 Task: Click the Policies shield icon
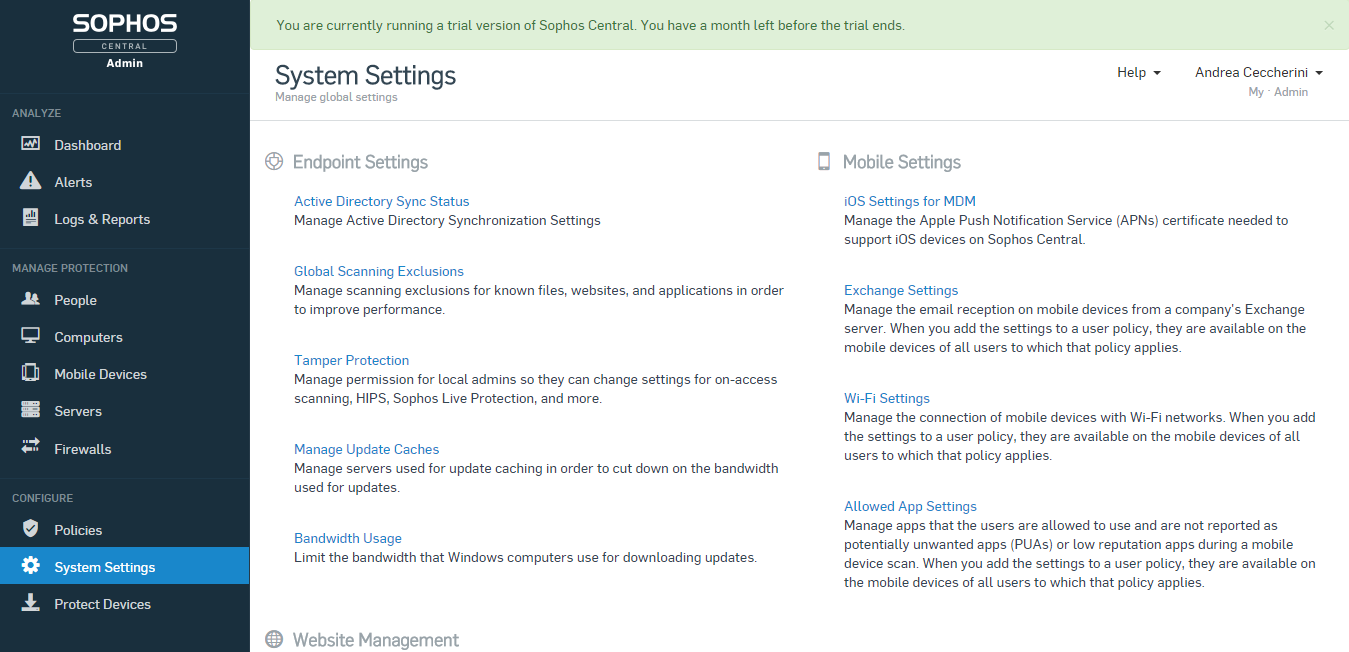click(30, 529)
